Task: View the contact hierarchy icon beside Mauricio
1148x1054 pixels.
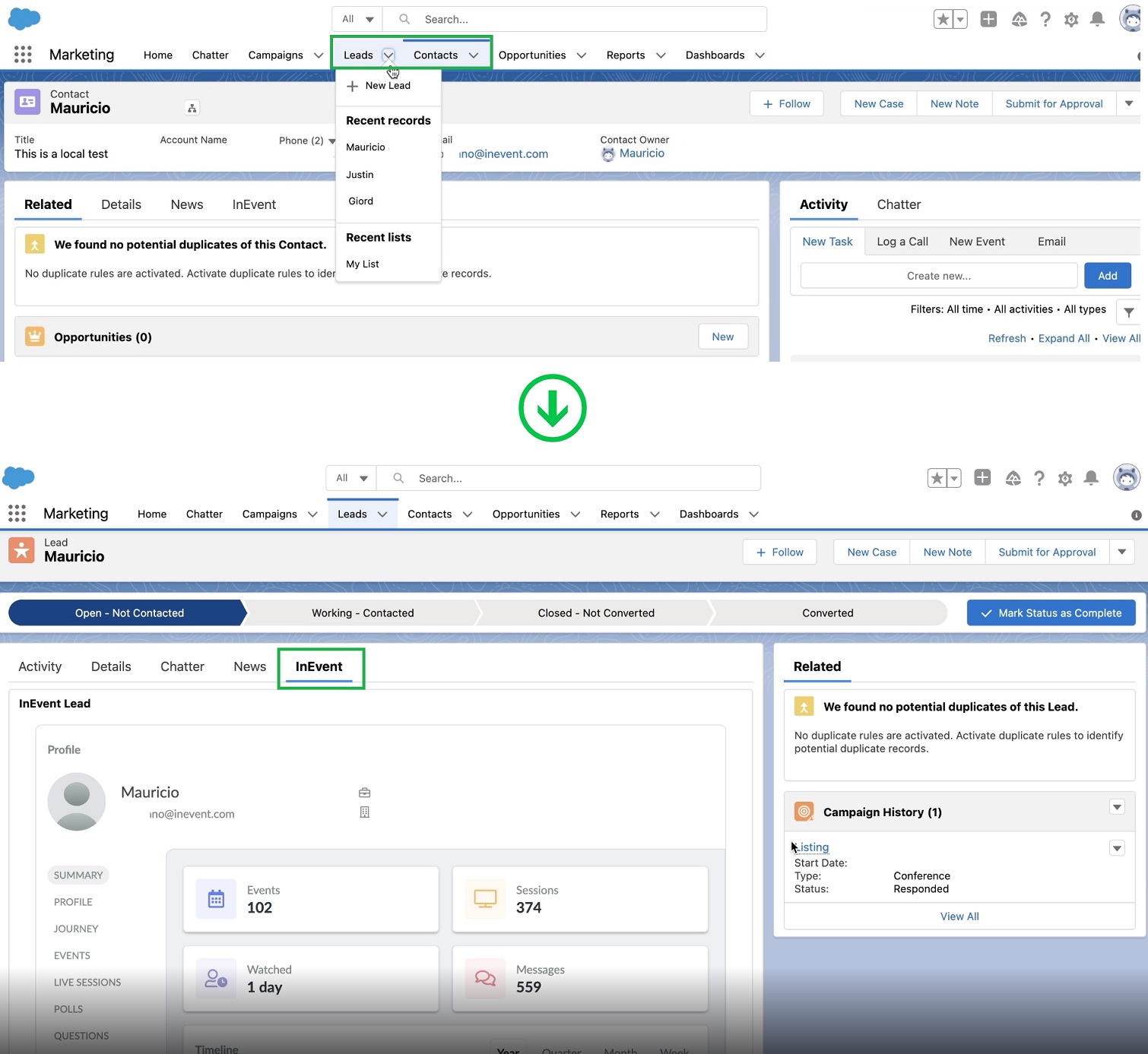Action: (x=192, y=108)
